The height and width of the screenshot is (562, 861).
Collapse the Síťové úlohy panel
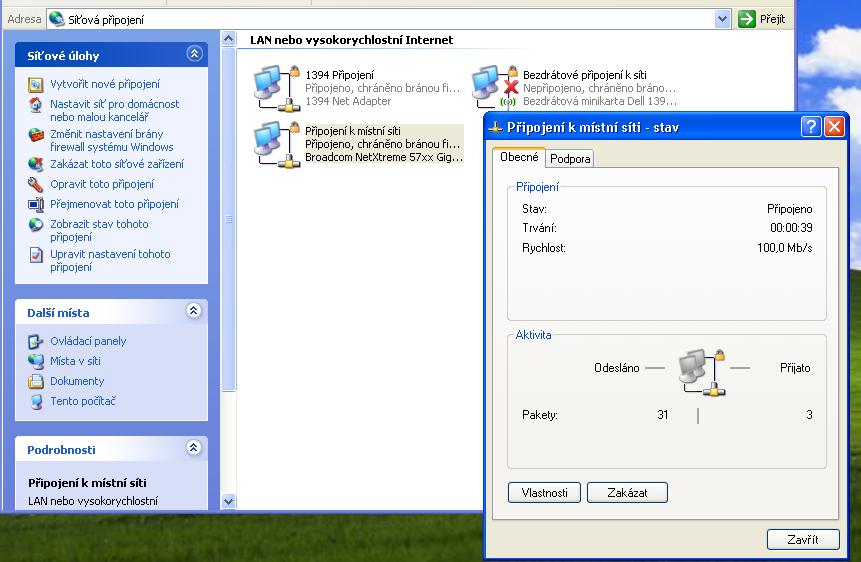click(x=194, y=54)
